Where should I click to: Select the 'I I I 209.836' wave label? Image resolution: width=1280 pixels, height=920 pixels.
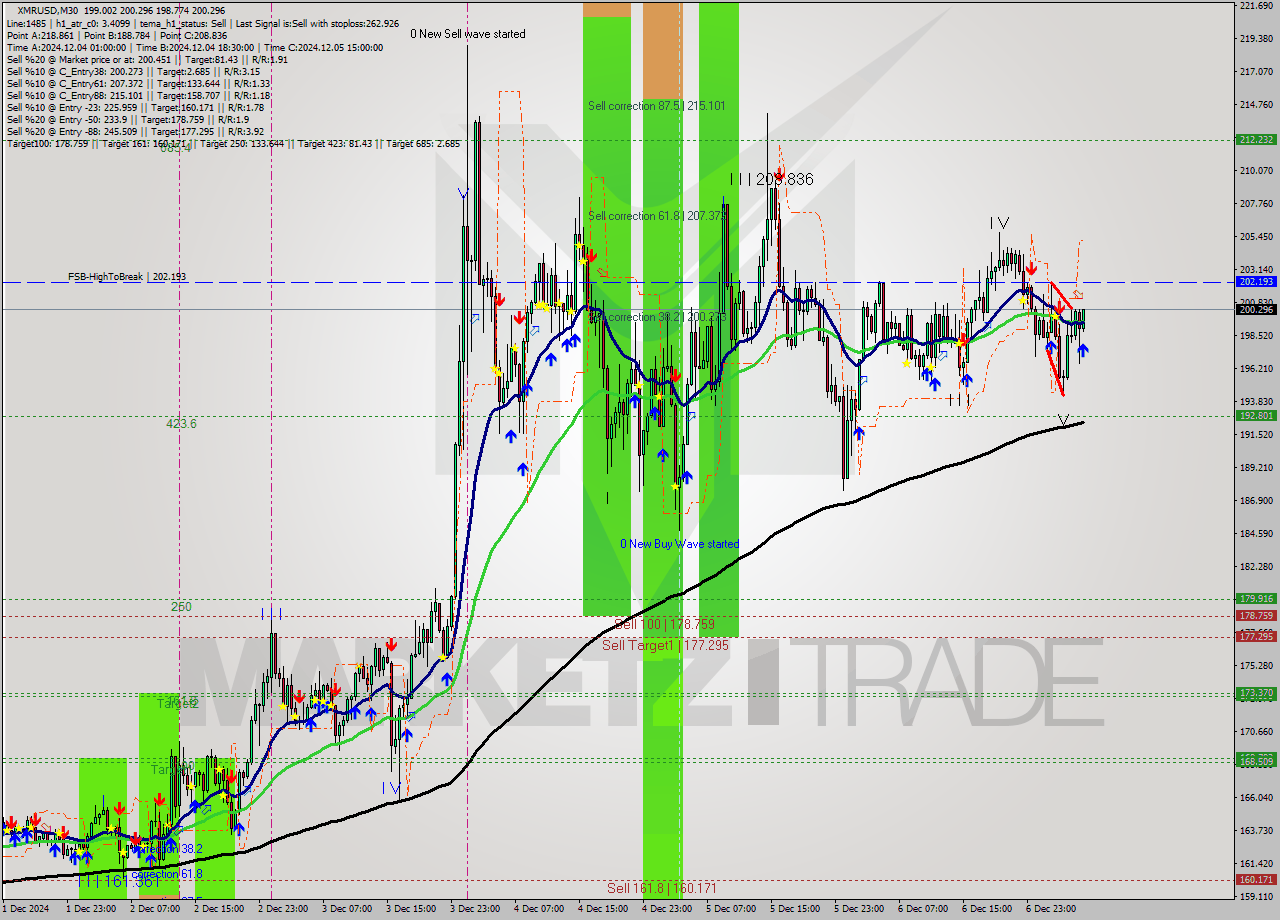coord(771,179)
